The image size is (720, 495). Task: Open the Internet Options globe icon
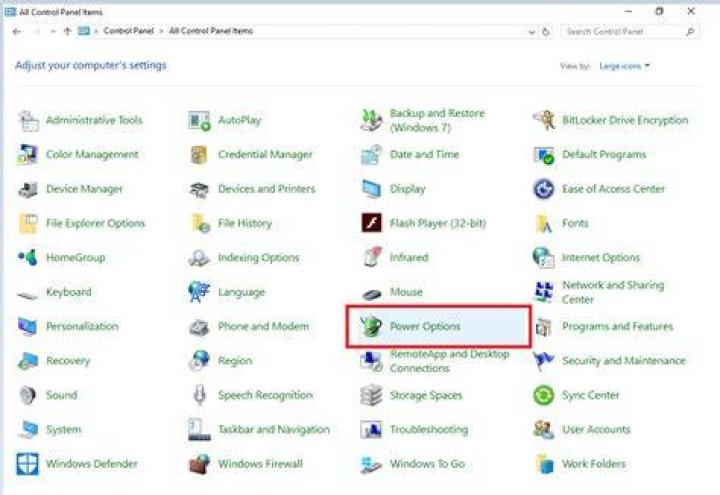[x=544, y=258]
